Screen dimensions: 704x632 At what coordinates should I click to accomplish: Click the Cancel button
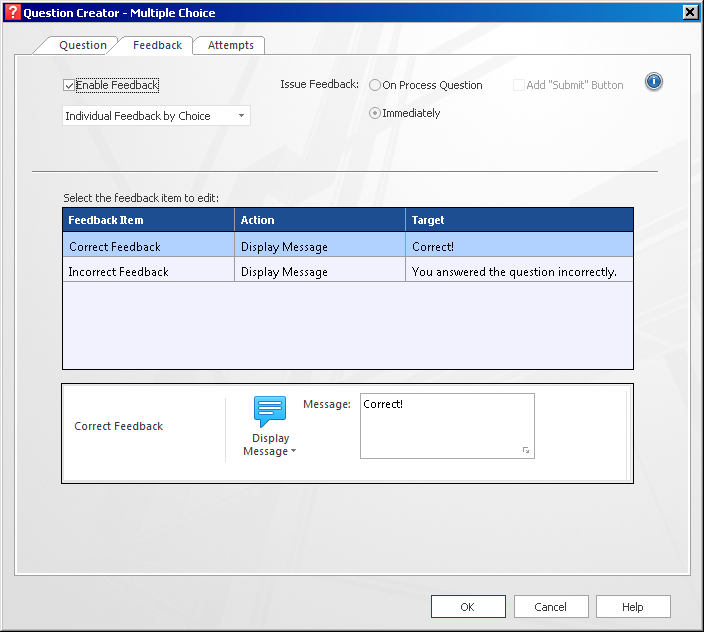coord(551,607)
